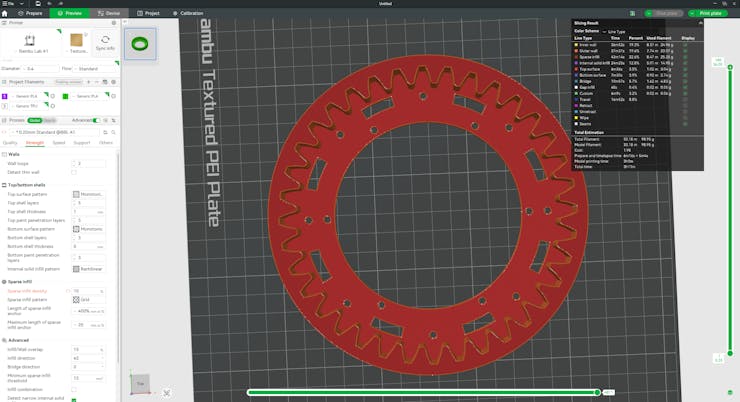
Task: Click the save project icon in title bar
Action: (x=38, y=3)
